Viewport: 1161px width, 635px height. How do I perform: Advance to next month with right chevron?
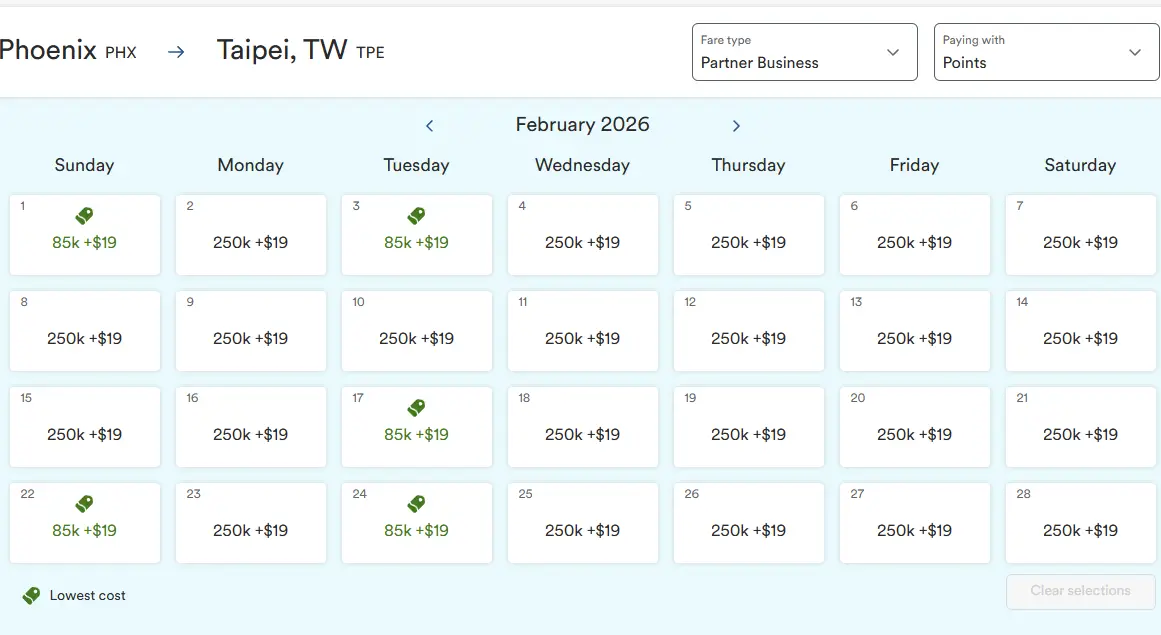pos(736,126)
